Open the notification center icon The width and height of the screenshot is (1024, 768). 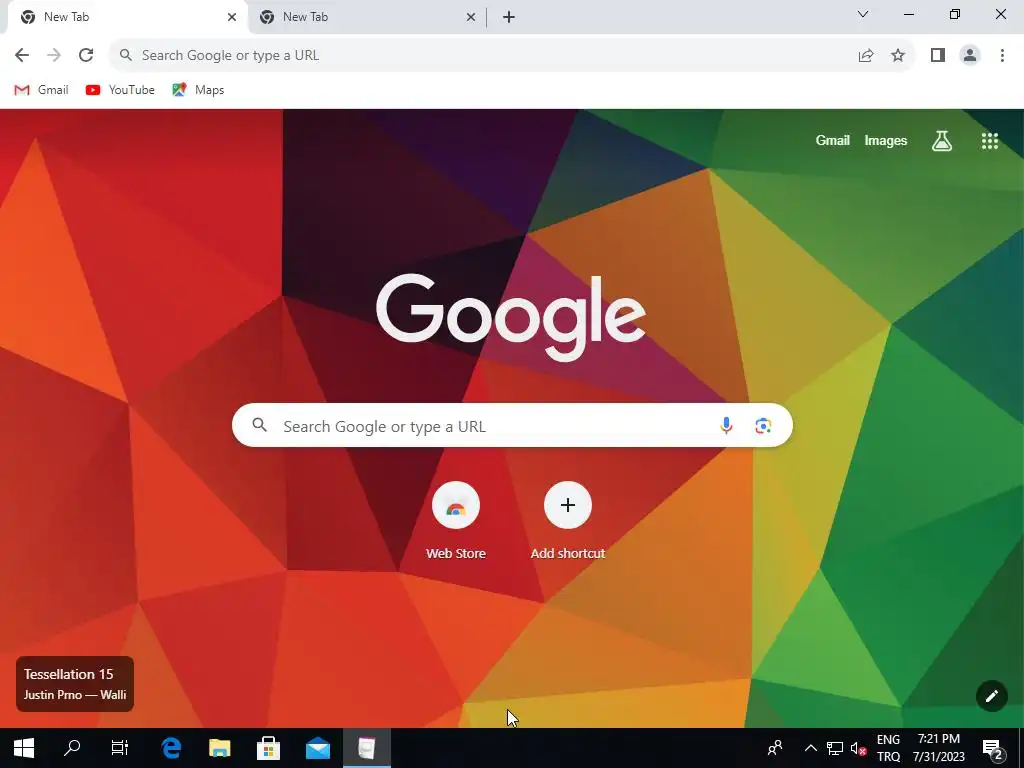tap(992, 749)
